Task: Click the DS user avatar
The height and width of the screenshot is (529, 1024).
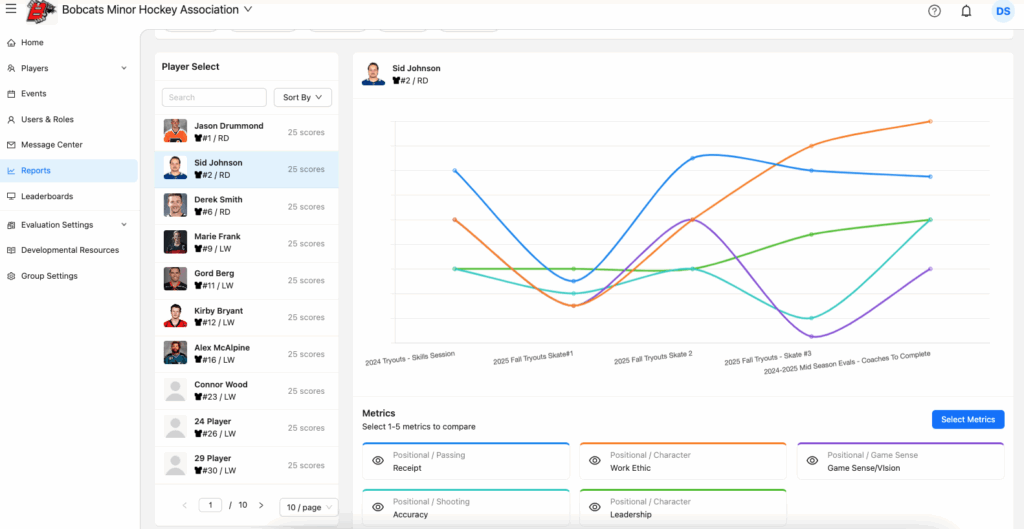Action: click(1001, 11)
